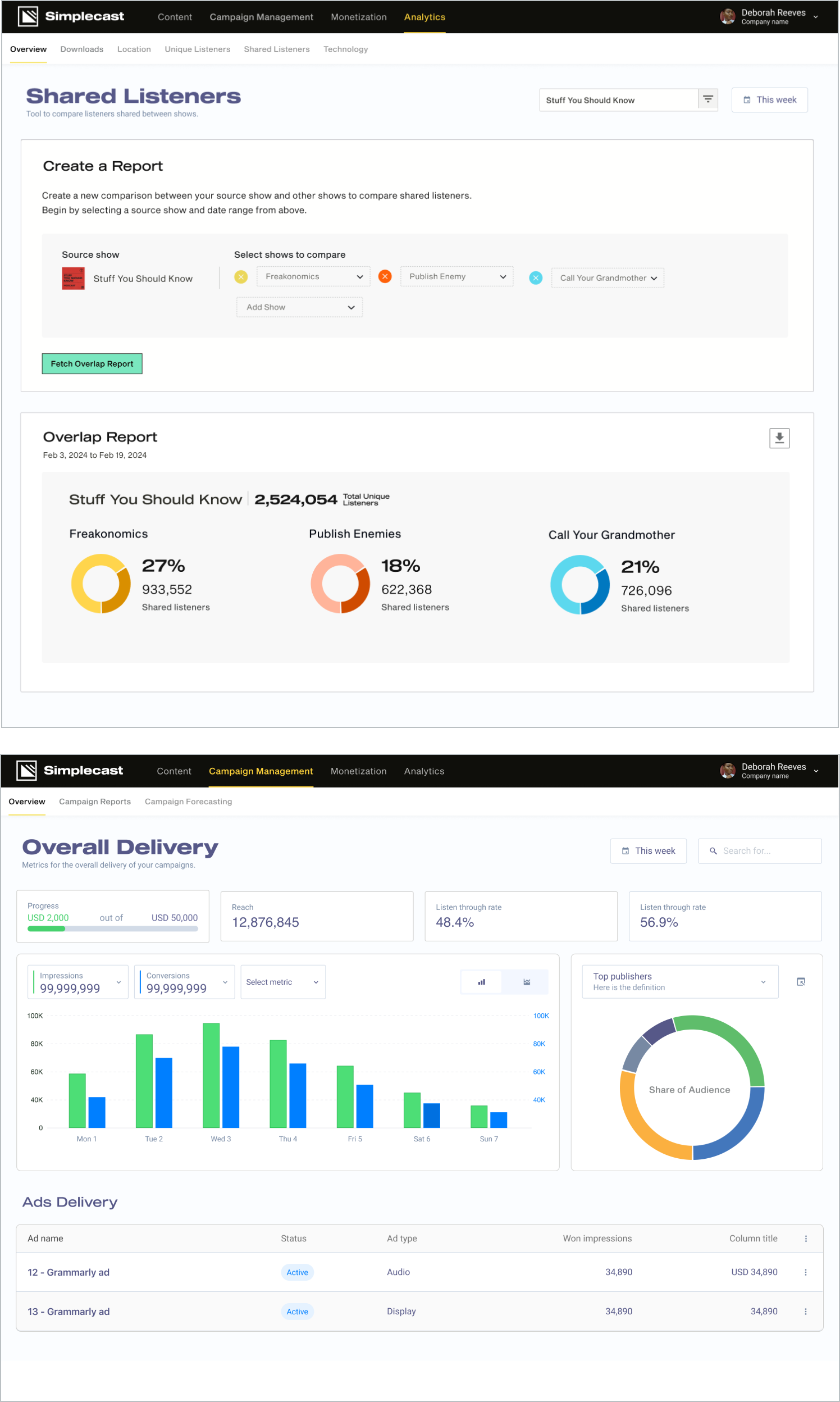
Task: Click the Stuff You Should Know show selector field
Action: coord(619,99)
